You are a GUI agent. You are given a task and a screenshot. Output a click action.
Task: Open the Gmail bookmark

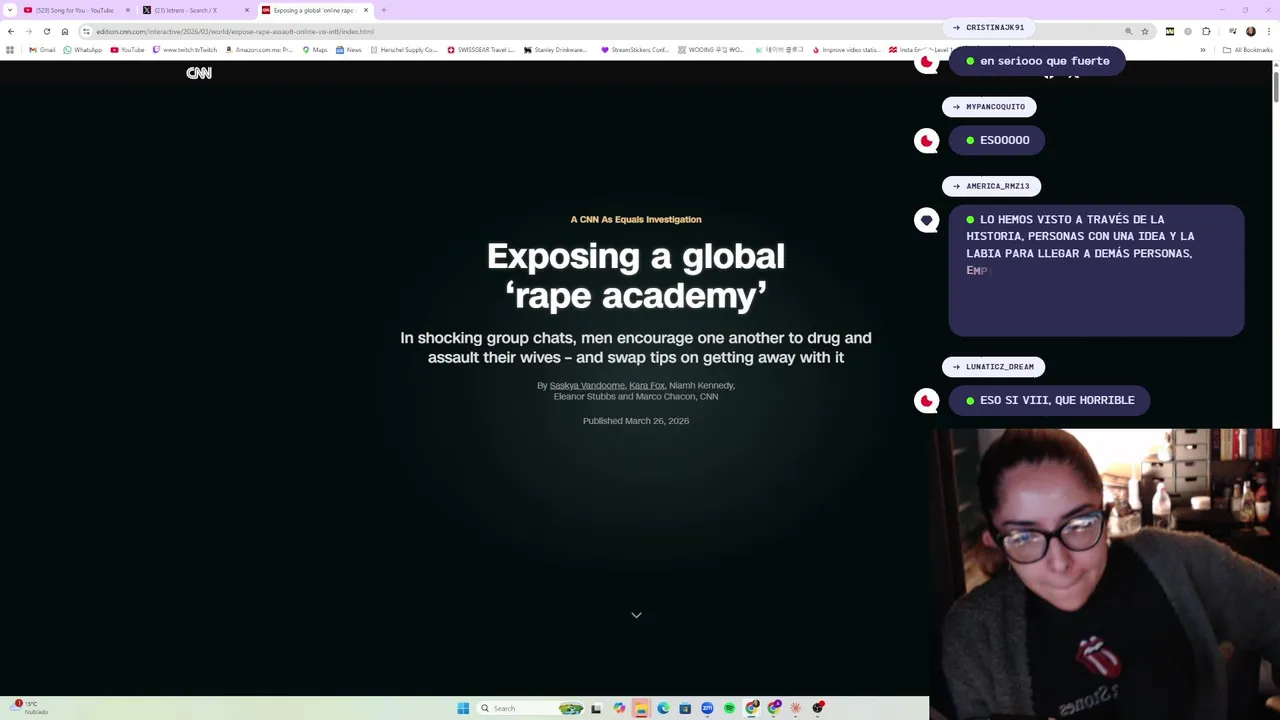42,49
